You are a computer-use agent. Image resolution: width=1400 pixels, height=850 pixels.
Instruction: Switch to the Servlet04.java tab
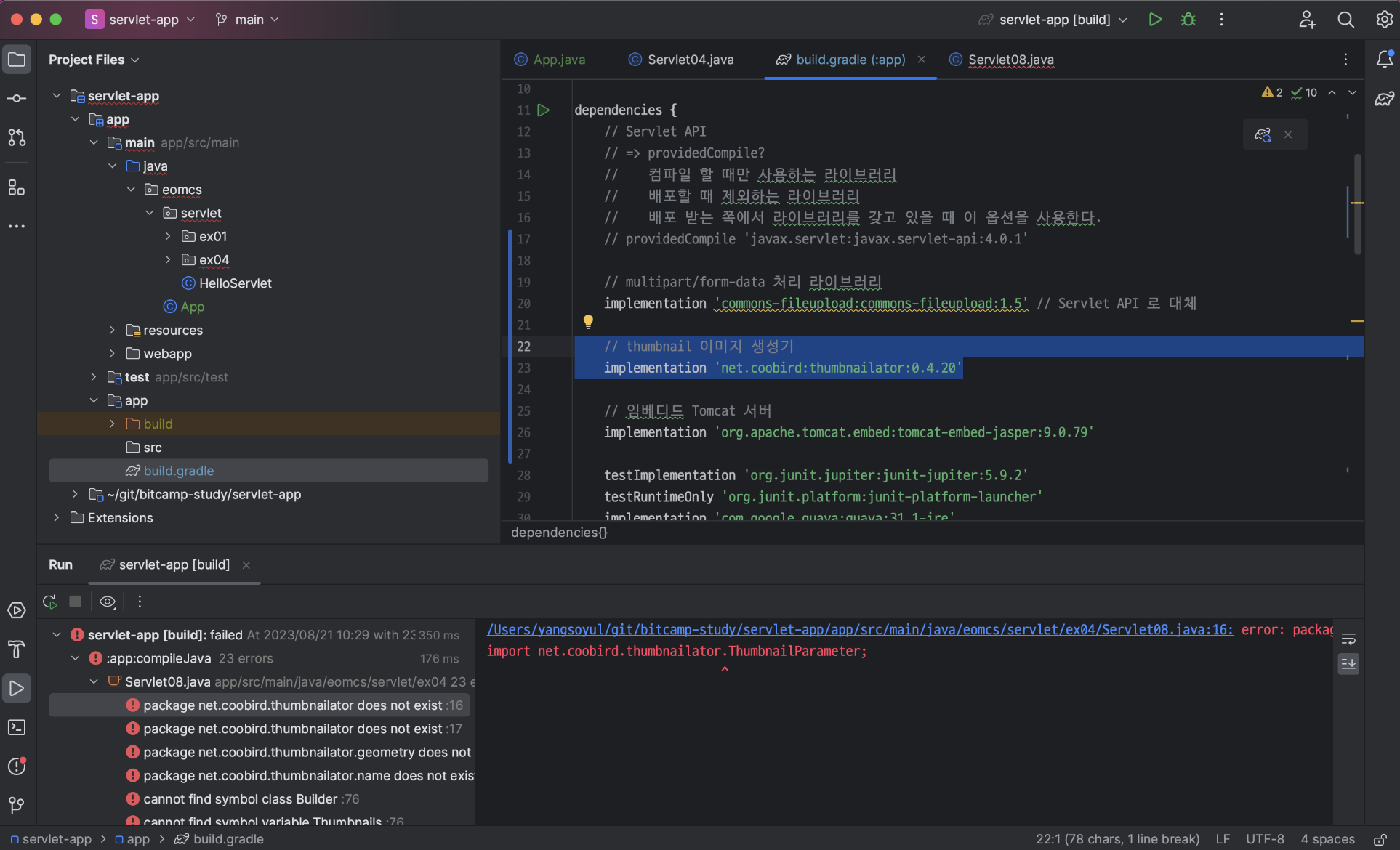coord(690,60)
